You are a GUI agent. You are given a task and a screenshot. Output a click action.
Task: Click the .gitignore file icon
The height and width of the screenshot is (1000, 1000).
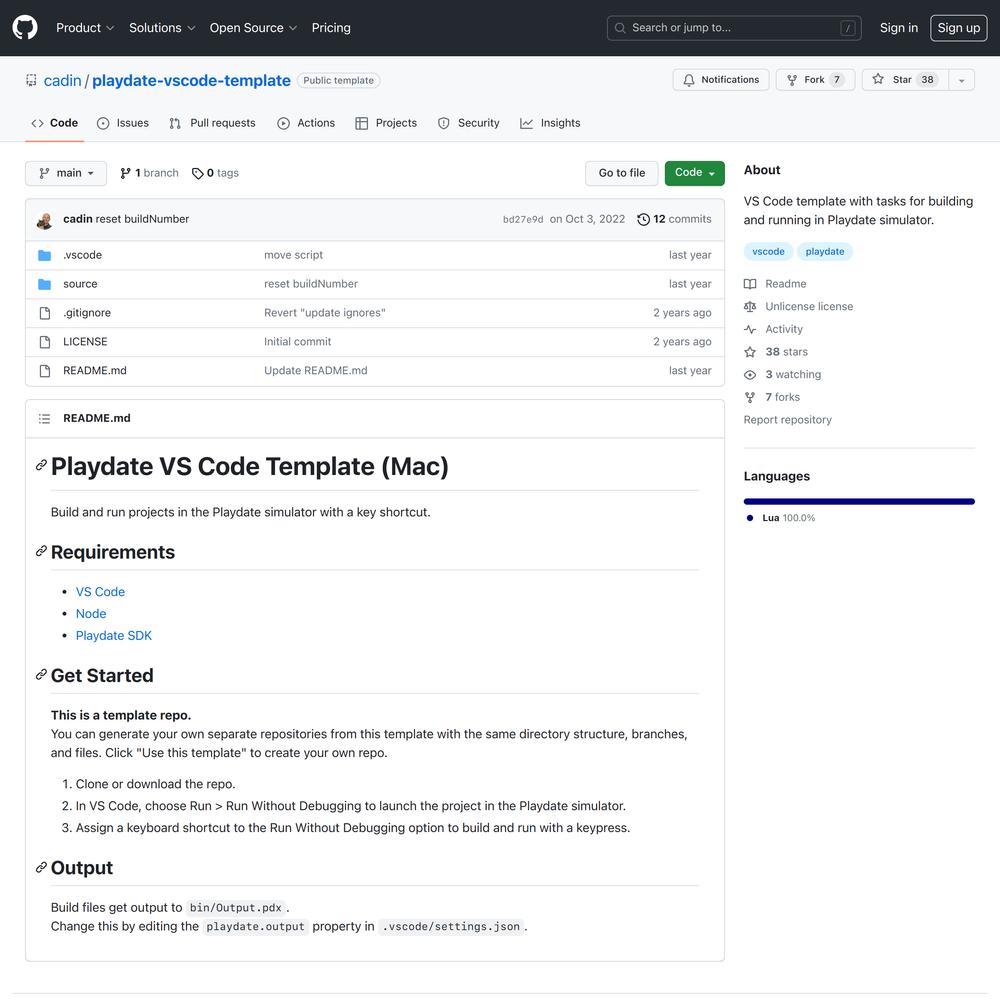(x=45, y=313)
